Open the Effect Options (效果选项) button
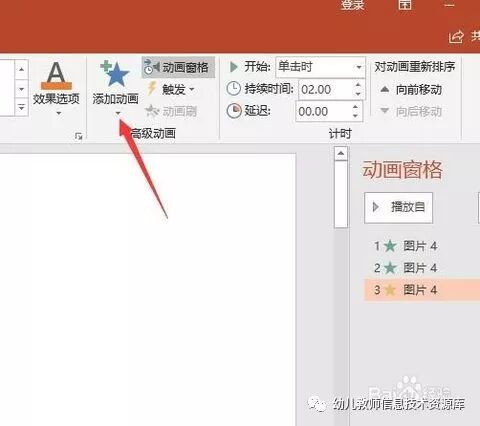 56,88
